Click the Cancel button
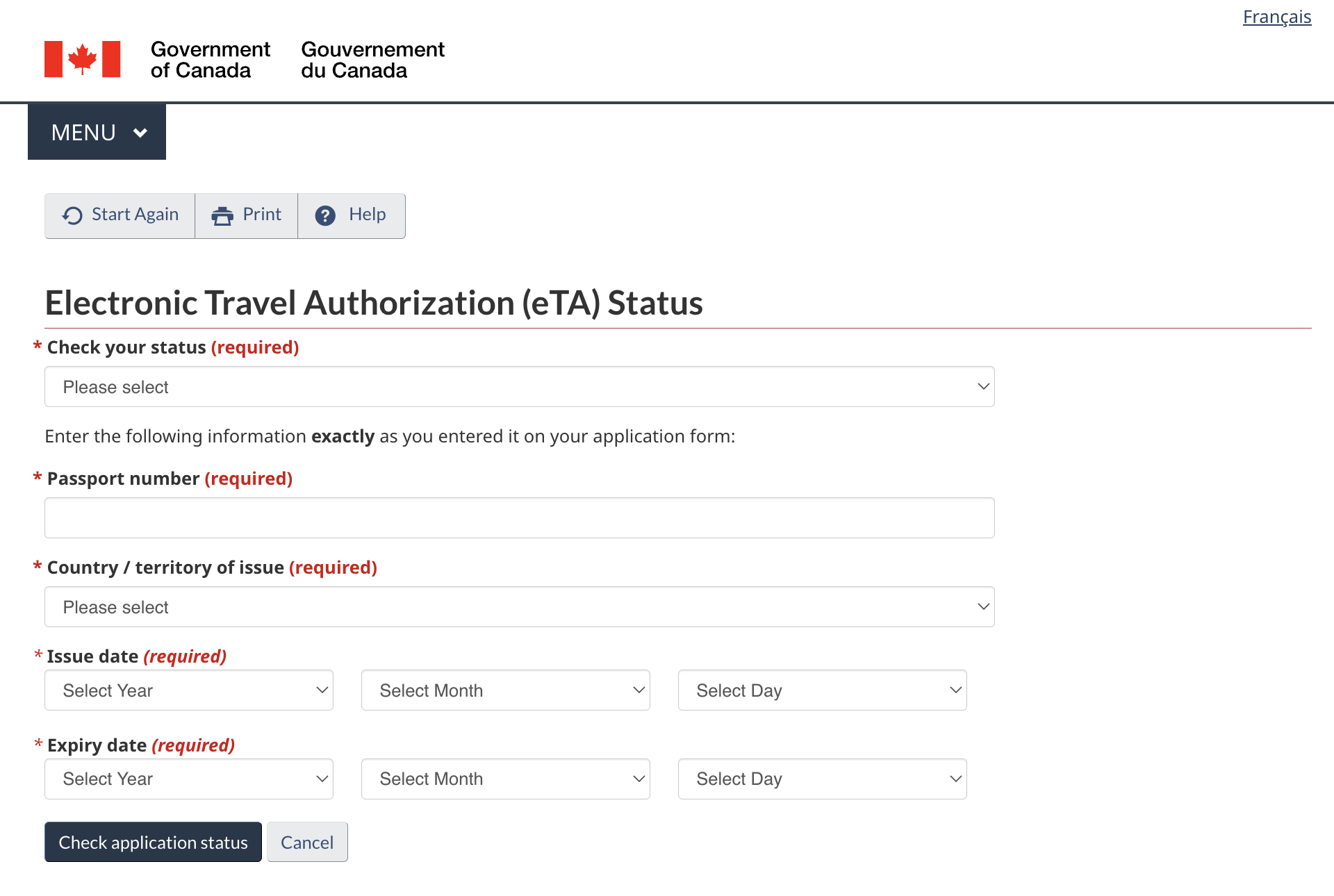Viewport: 1334px width, 896px height. point(307,842)
